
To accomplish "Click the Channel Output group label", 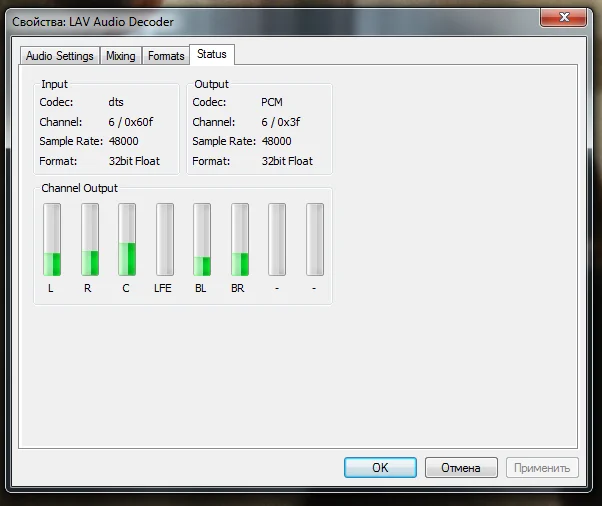I will click(79, 189).
